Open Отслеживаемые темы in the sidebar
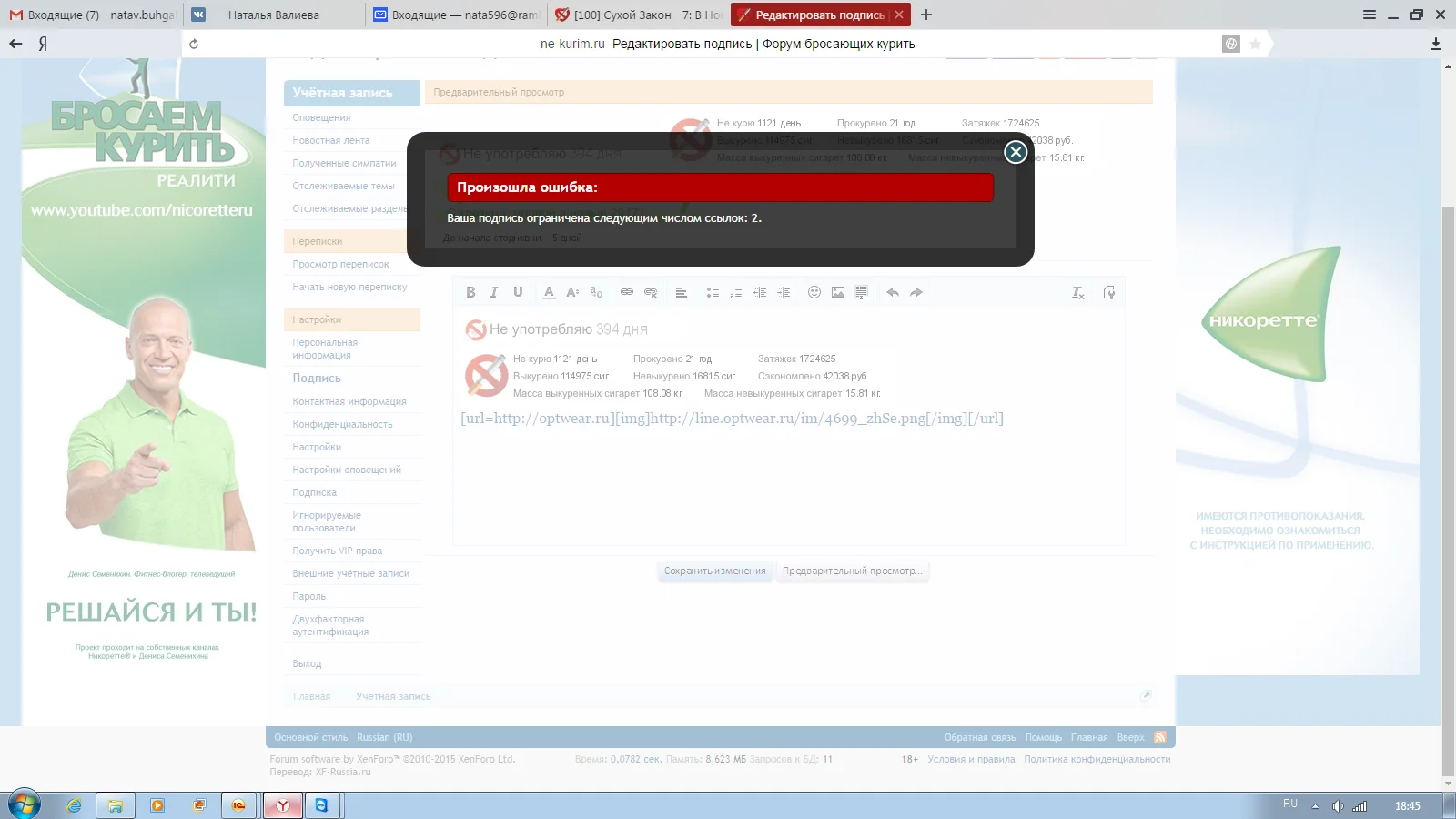The image size is (1456, 819). click(x=343, y=186)
